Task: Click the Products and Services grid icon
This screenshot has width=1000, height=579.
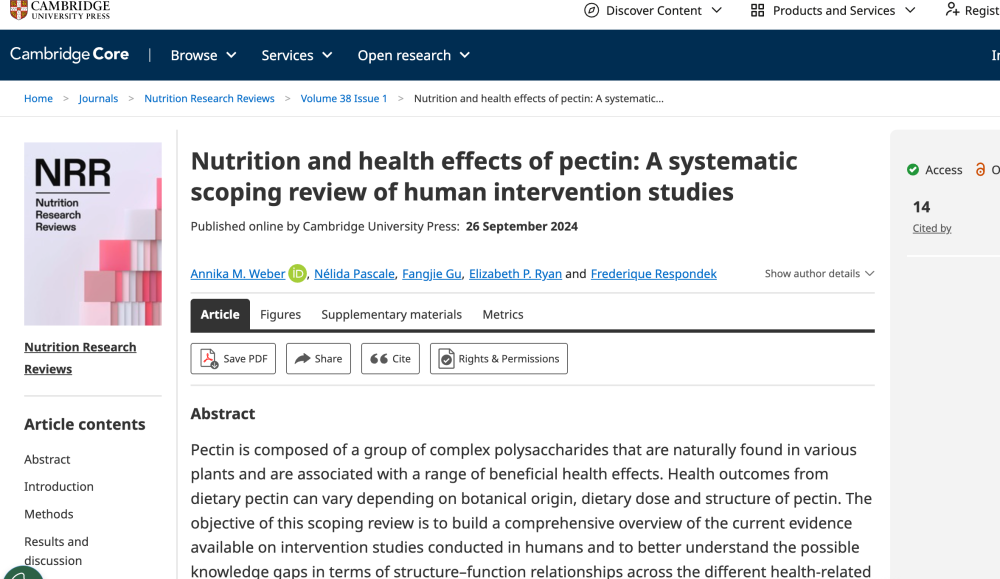Action: (x=757, y=10)
